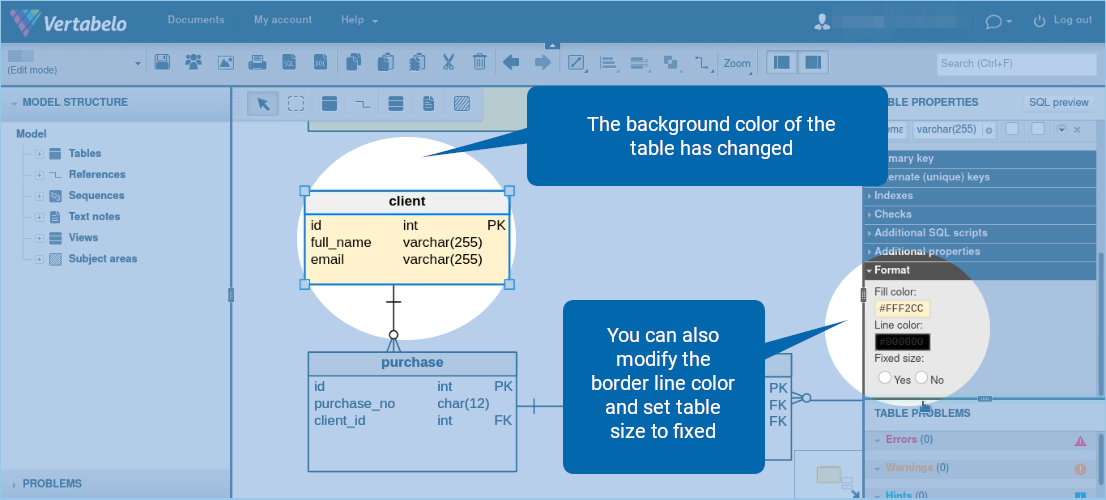
Task: Click the column settings gear icon
Action: 989,130
